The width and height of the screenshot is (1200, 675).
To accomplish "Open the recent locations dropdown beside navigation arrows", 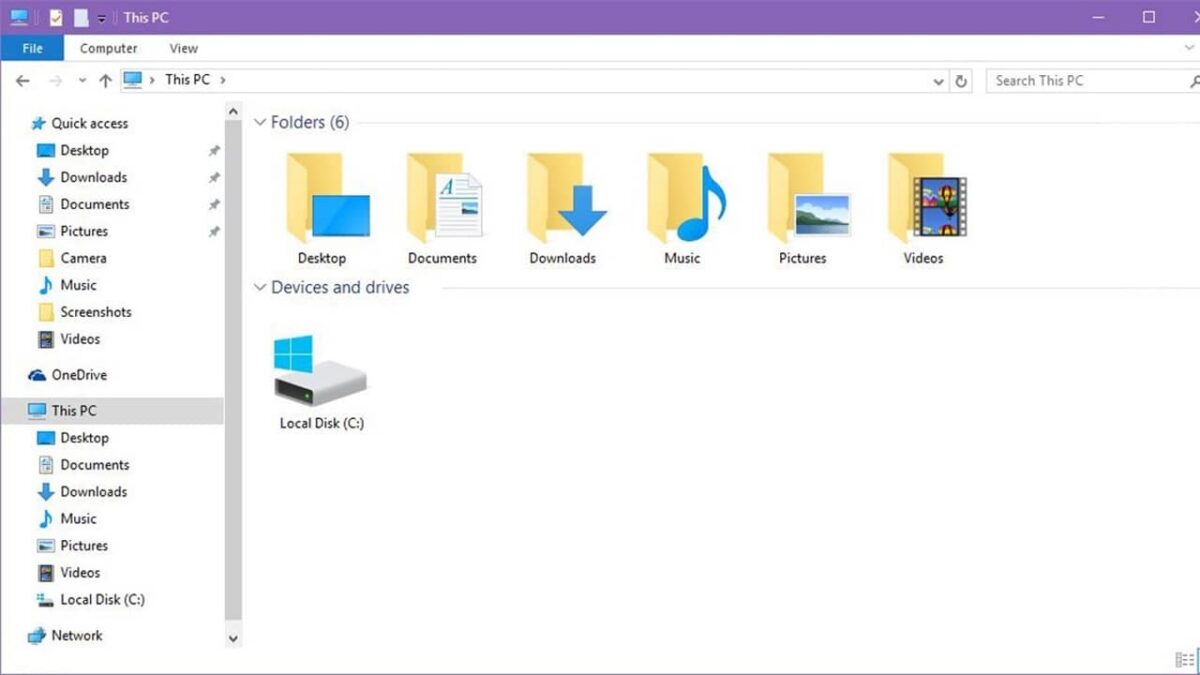I will tap(82, 80).
